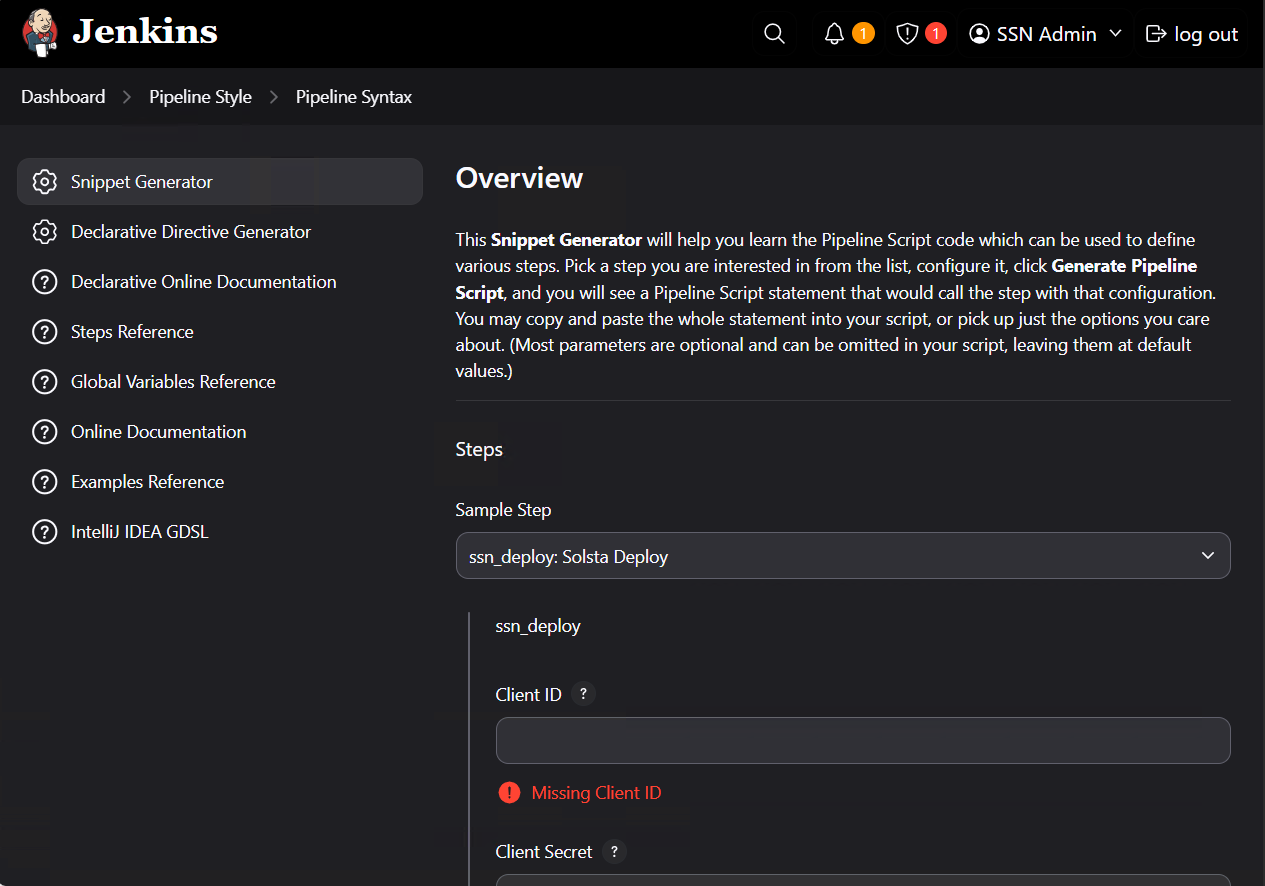The width and height of the screenshot is (1265, 886).
Task: Click the red security warning count badge
Action: 936,34
